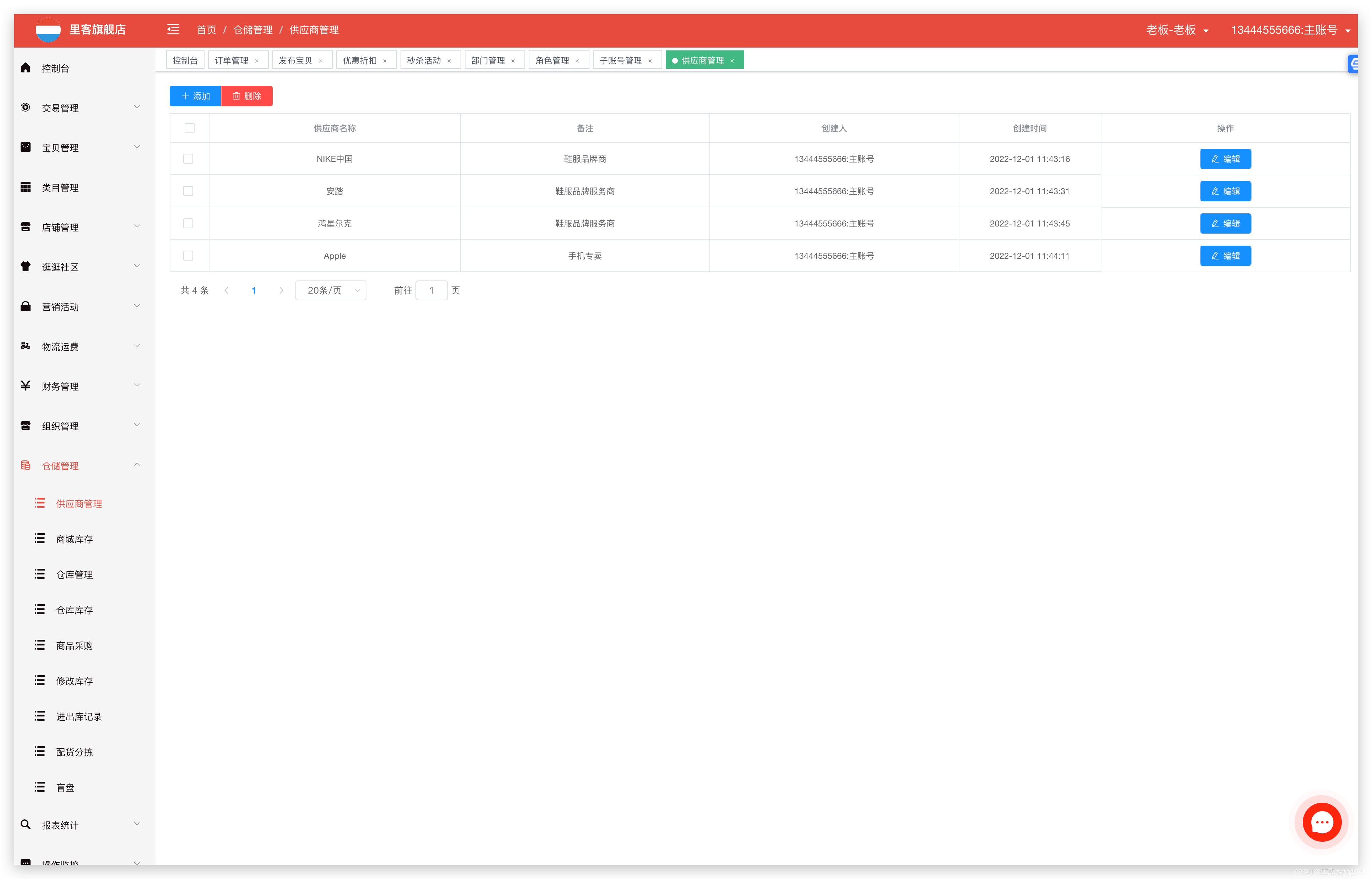The width and height of the screenshot is (1372, 879).
Task: Check the NIKE中国 row checkbox
Action: coord(188,159)
